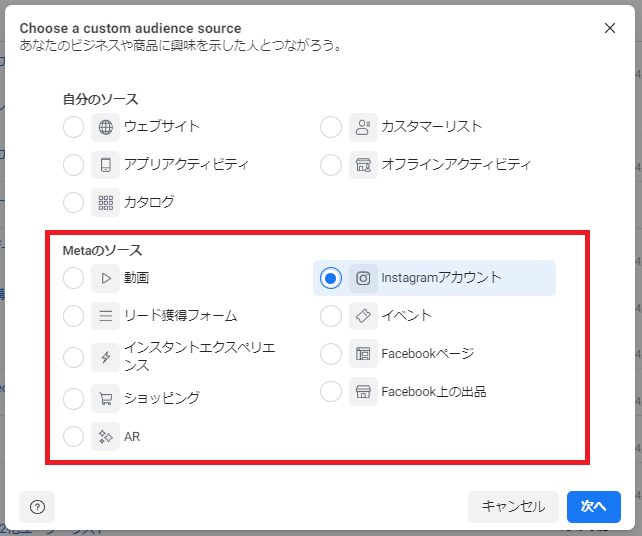Viewport: 642px width, 536px height.
Task: Select the カスタマーリスト radio button
Action: tap(331, 127)
